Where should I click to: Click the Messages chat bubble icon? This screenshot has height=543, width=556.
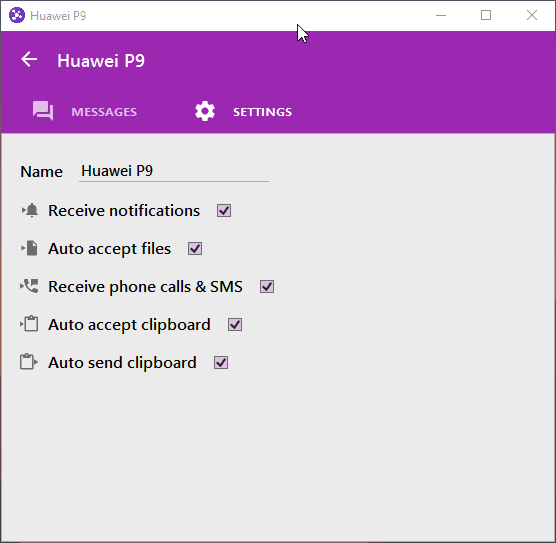point(43,111)
